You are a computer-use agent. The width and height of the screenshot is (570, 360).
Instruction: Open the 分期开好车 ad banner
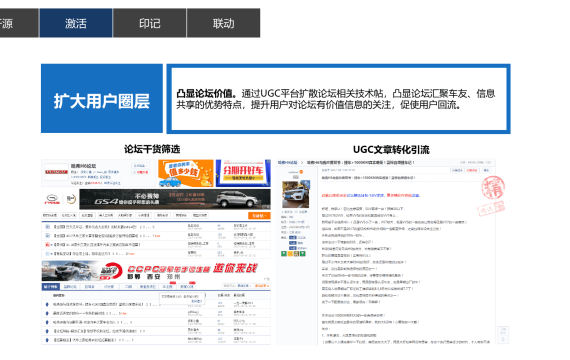243,173
